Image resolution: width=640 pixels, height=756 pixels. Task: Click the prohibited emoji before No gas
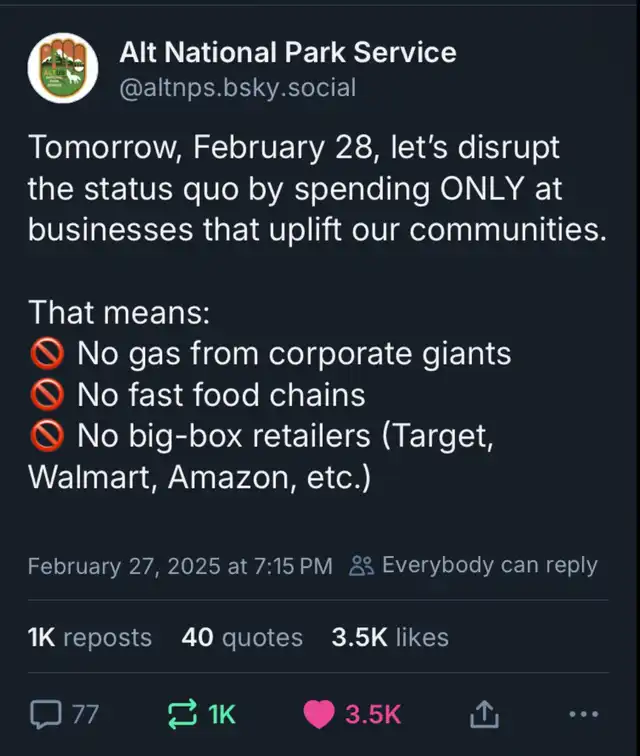47,353
